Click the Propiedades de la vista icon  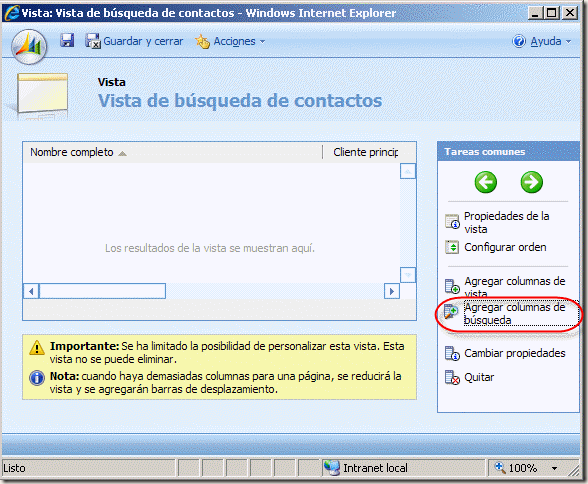[452, 221]
